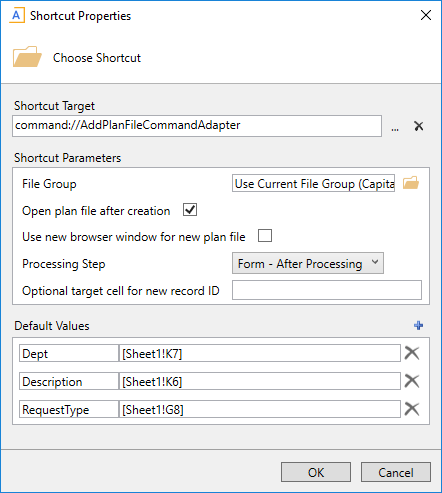The image size is (442, 493).
Task: Add a default value with the plus icon
Action: [x=418, y=325]
